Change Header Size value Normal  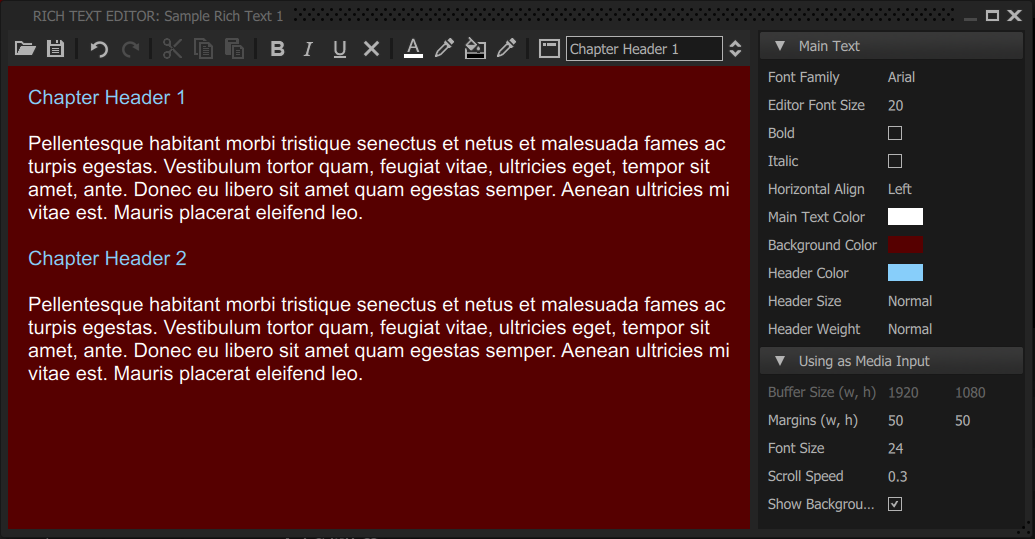(x=910, y=301)
